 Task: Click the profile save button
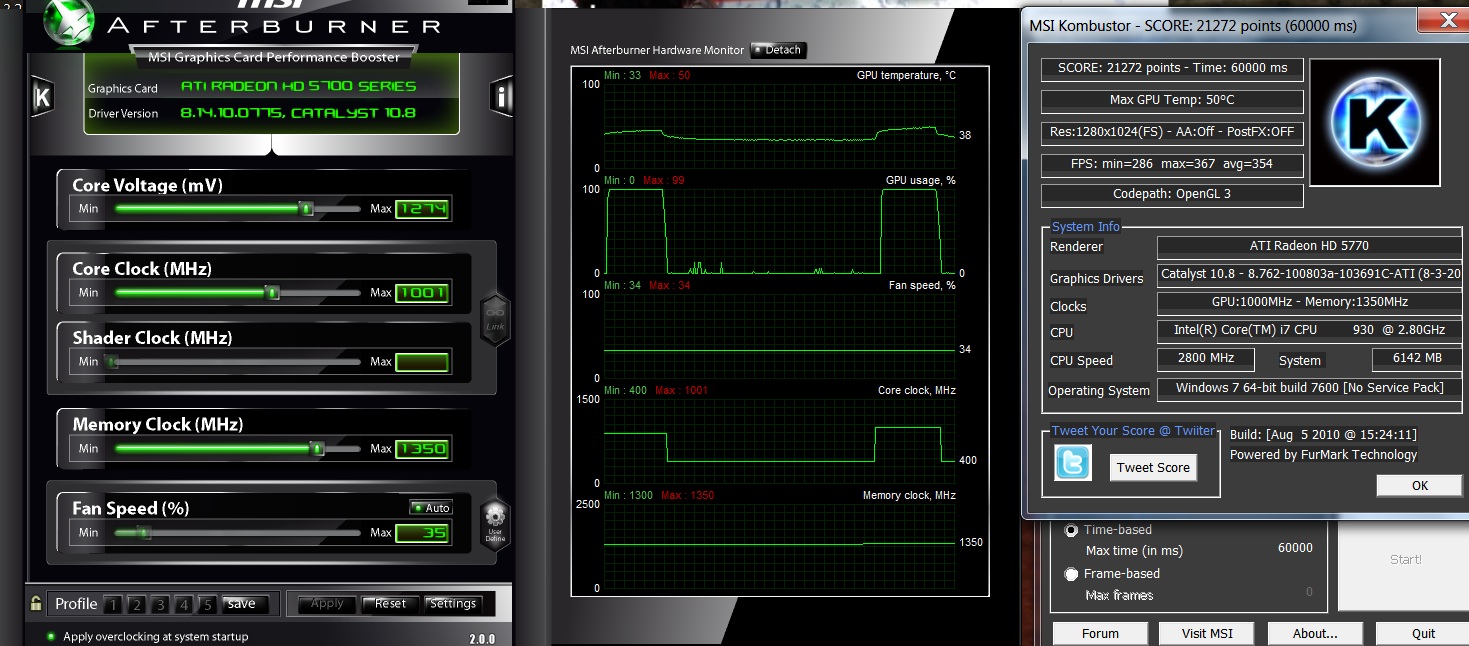pyautogui.click(x=245, y=604)
